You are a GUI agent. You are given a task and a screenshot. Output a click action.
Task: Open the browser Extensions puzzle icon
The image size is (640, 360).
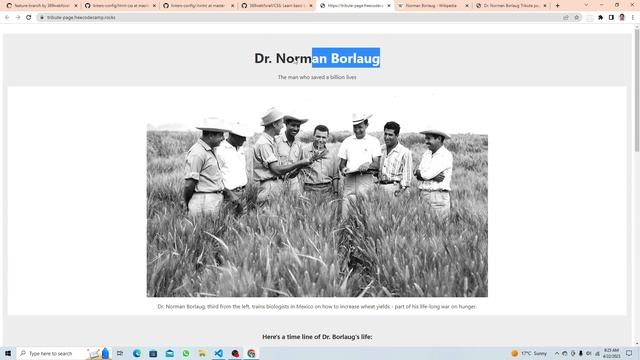click(x=600, y=18)
